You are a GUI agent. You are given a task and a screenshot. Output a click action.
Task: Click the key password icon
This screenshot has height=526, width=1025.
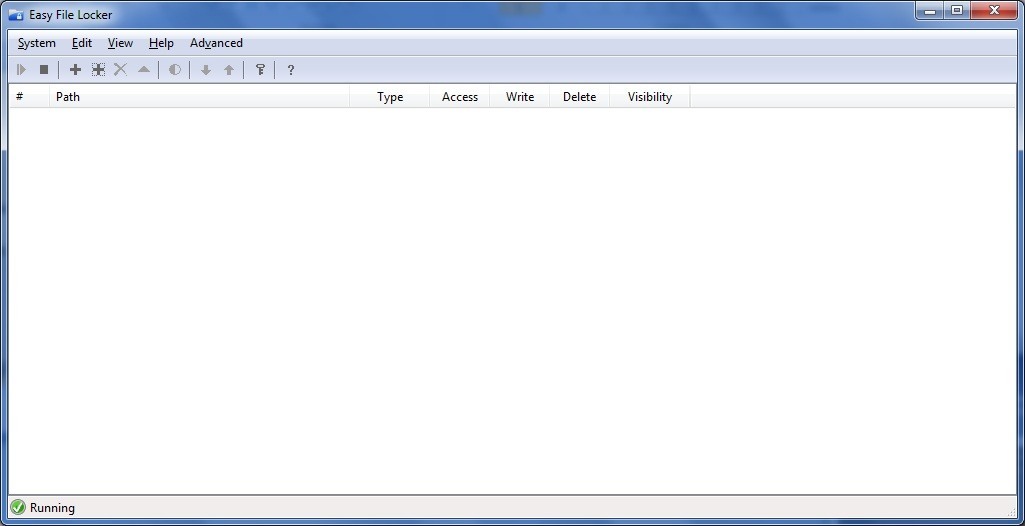260,69
